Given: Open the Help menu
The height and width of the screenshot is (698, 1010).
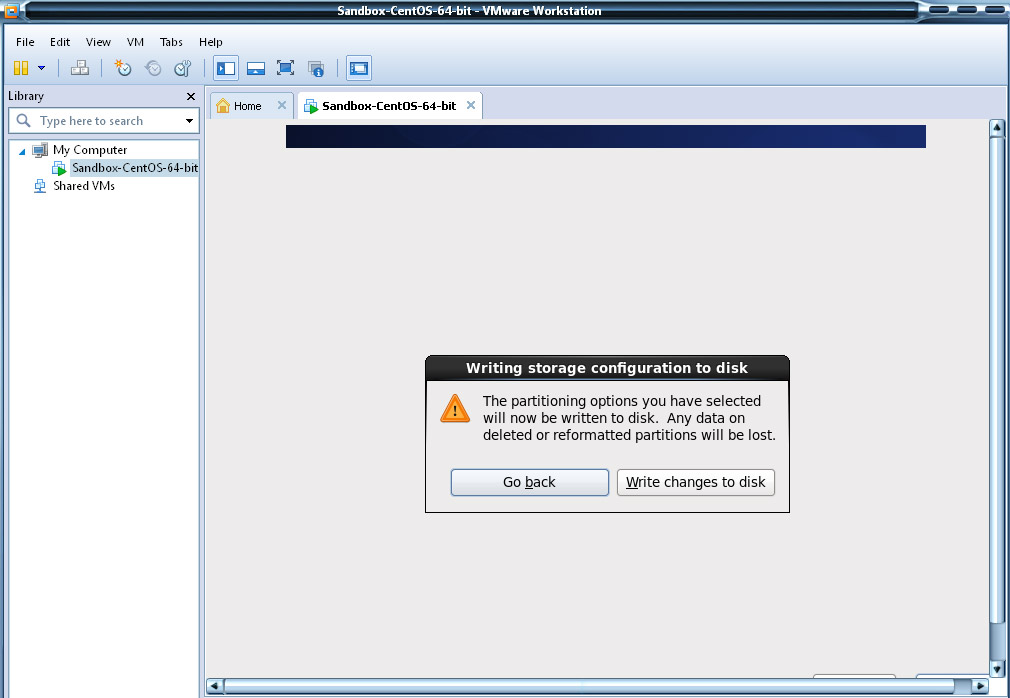Looking at the screenshot, I should [x=211, y=42].
